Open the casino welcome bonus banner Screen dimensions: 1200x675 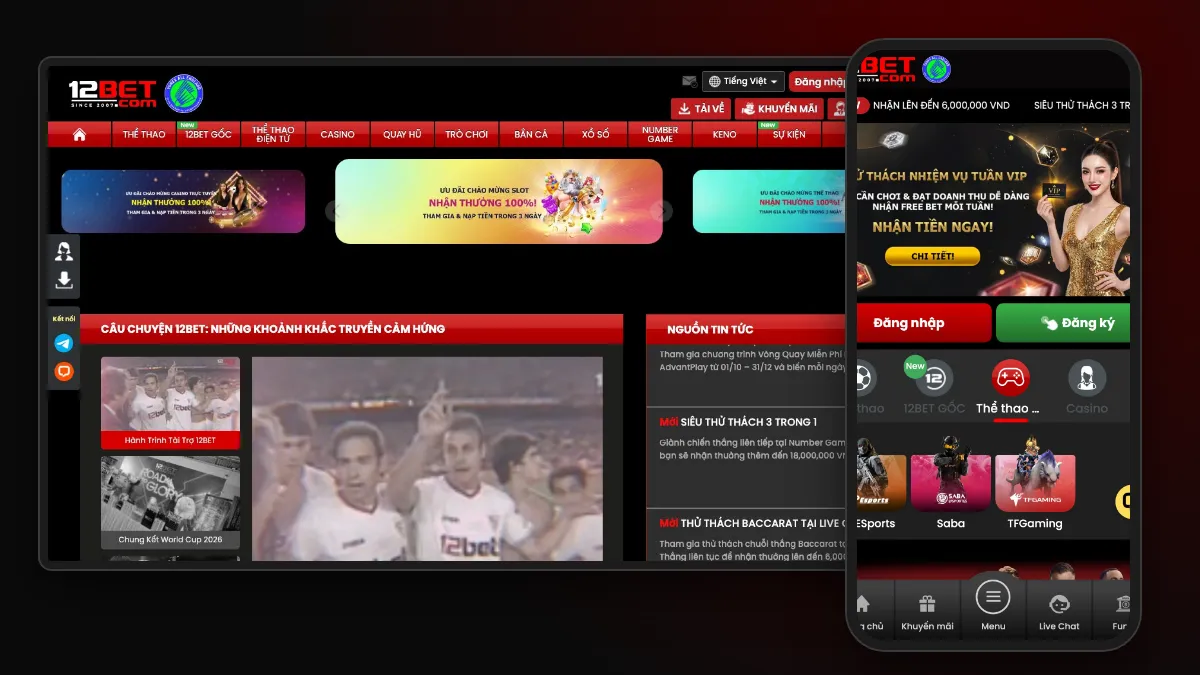click(183, 201)
